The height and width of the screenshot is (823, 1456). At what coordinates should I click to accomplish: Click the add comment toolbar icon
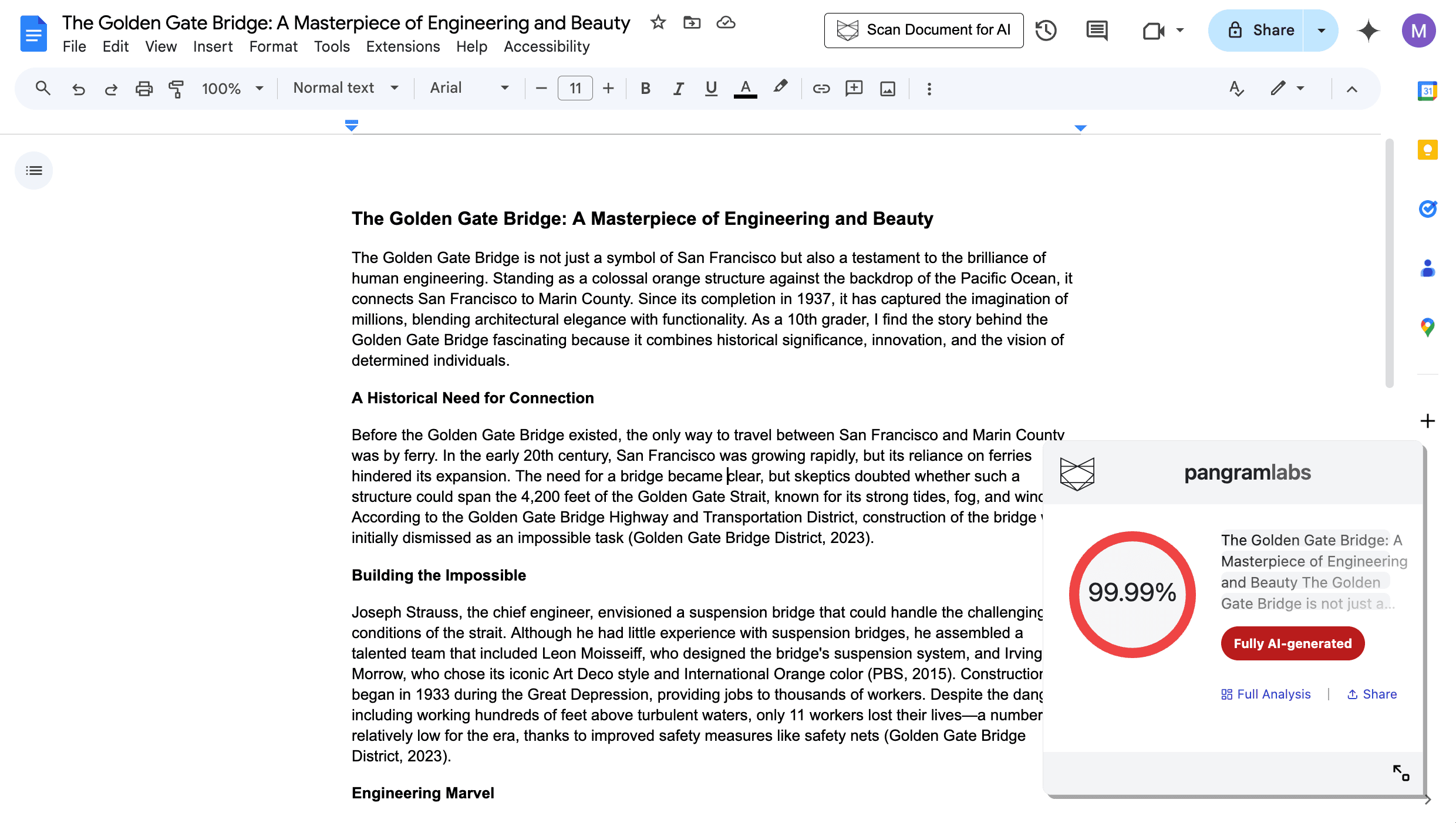[854, 89]
